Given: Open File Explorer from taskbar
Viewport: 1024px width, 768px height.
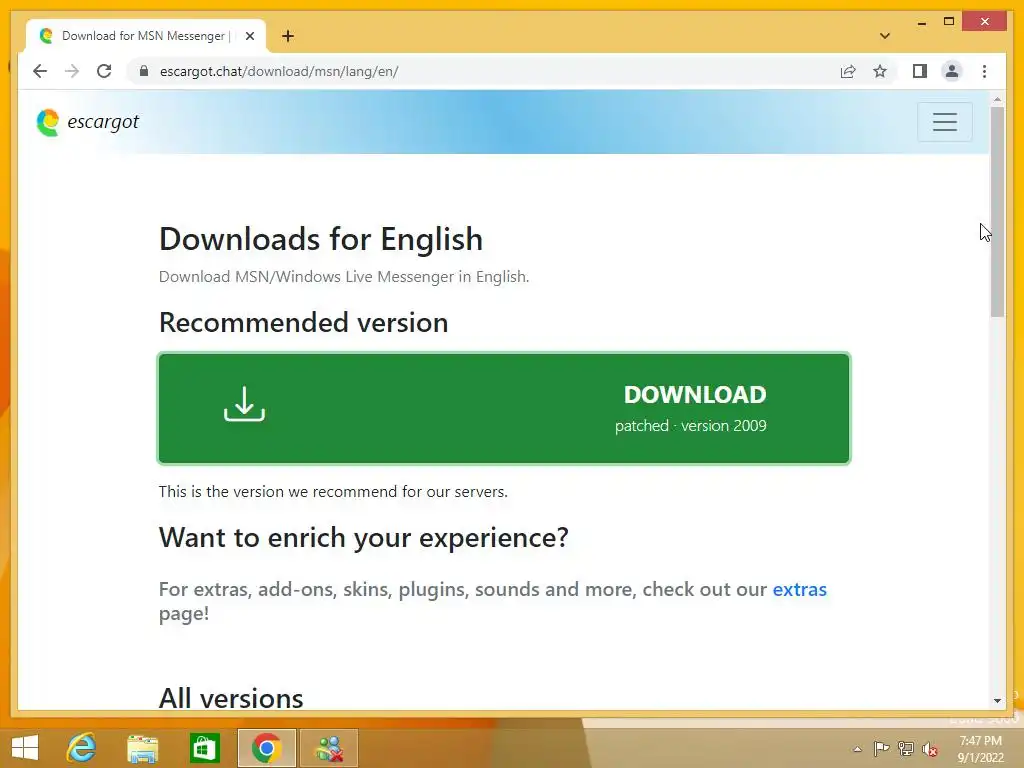Looking at the screenshot, I should (x=142, y=748).
